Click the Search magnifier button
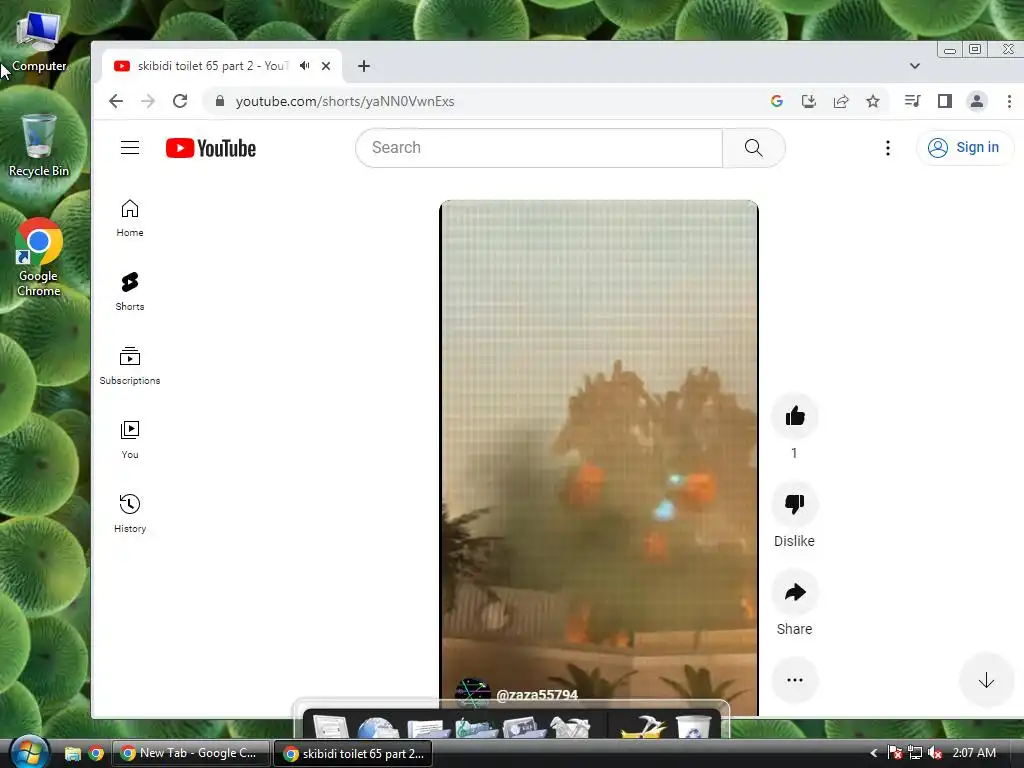Screen dimensions: 1024x768 tap(754, 148)
